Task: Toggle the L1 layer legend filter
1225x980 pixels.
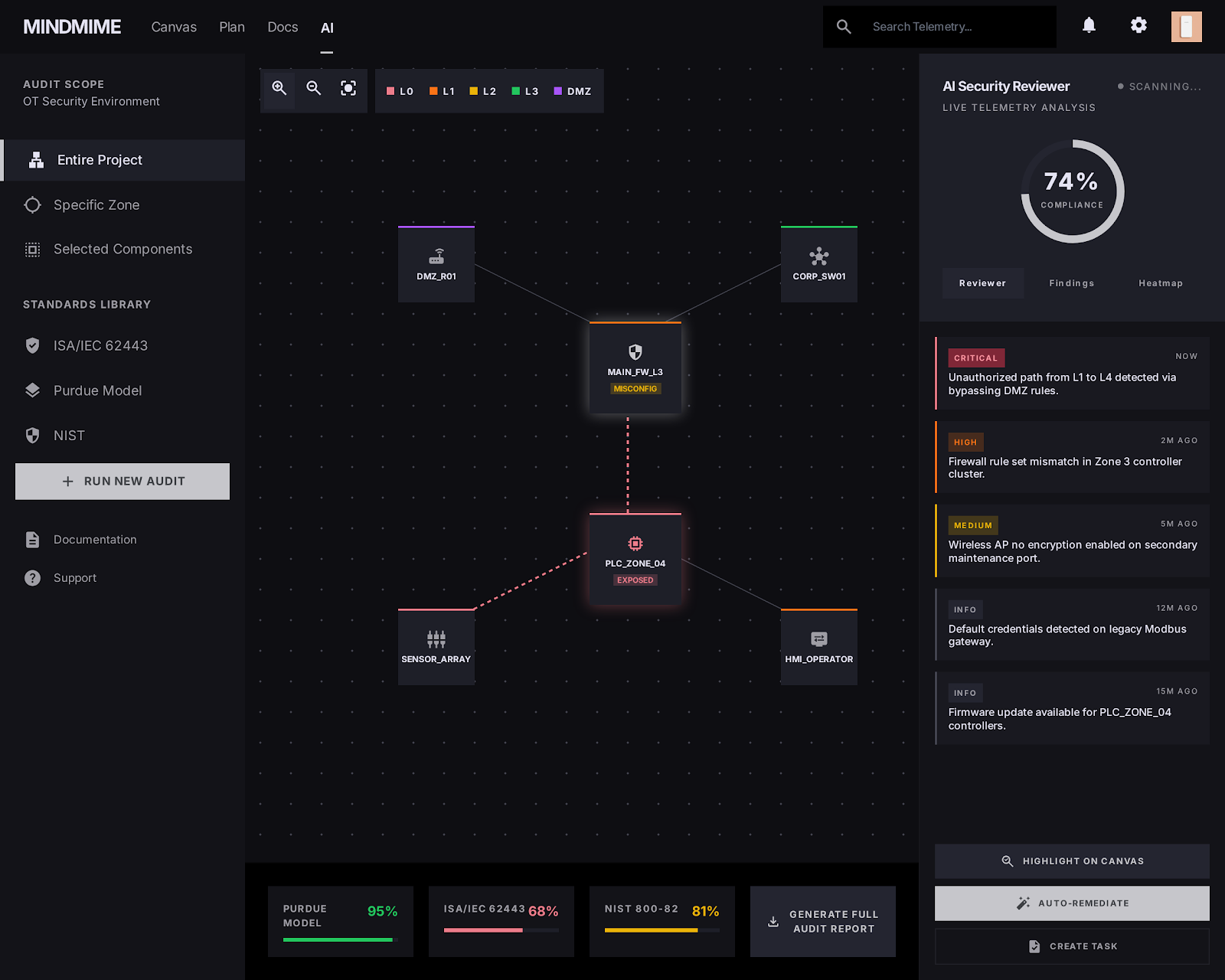Action: [x=441, y=90]
